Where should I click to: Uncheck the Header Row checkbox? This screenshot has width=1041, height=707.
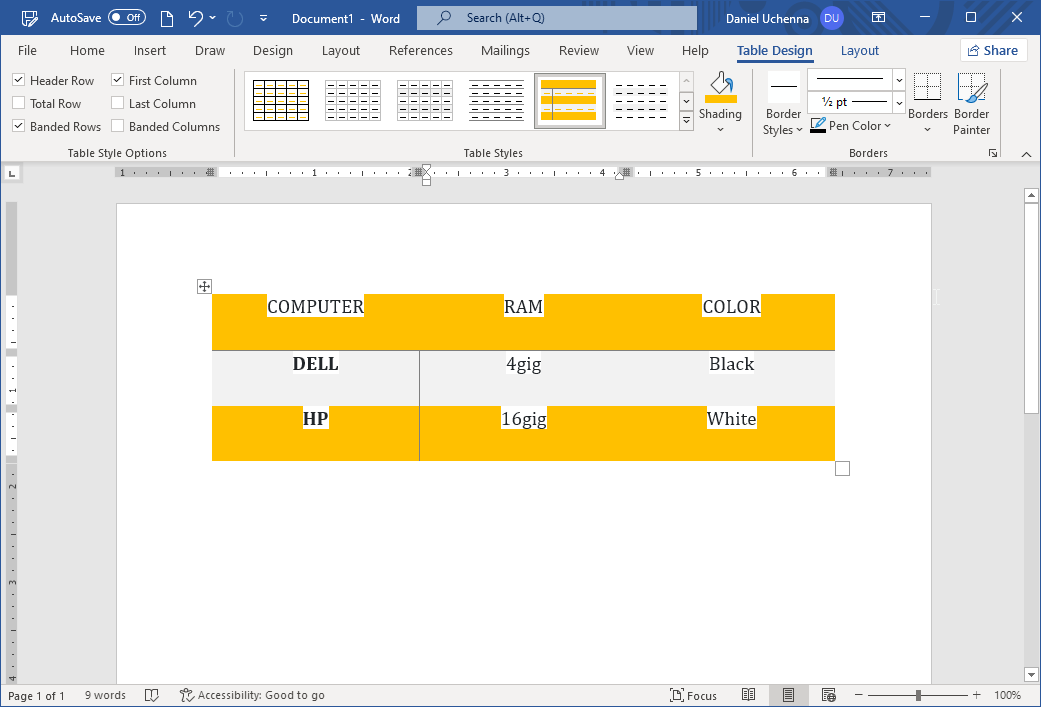point(19,81)
